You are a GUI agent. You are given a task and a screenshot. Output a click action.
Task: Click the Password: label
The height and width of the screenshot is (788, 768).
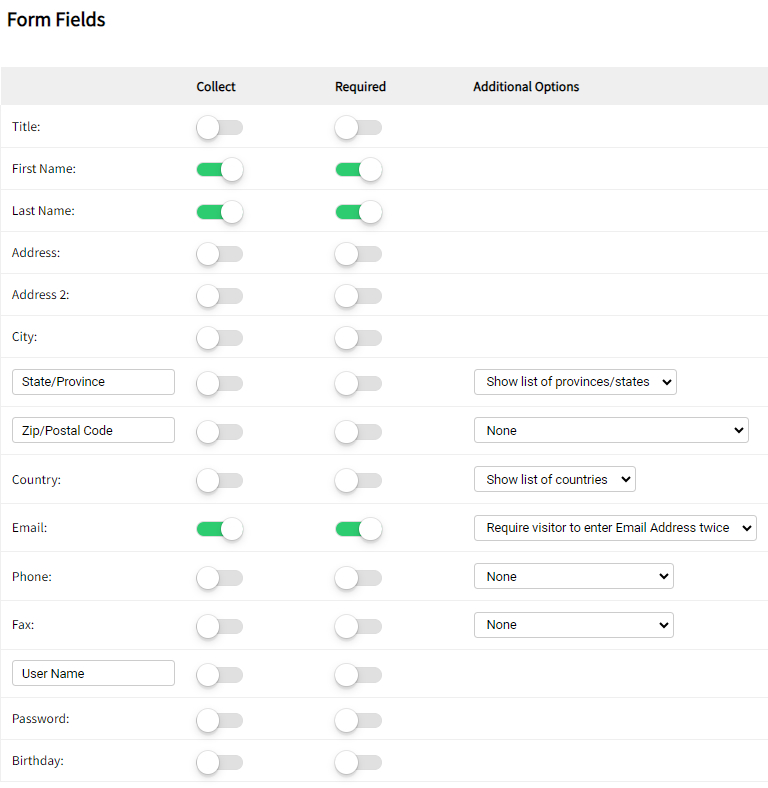[41, 719]
